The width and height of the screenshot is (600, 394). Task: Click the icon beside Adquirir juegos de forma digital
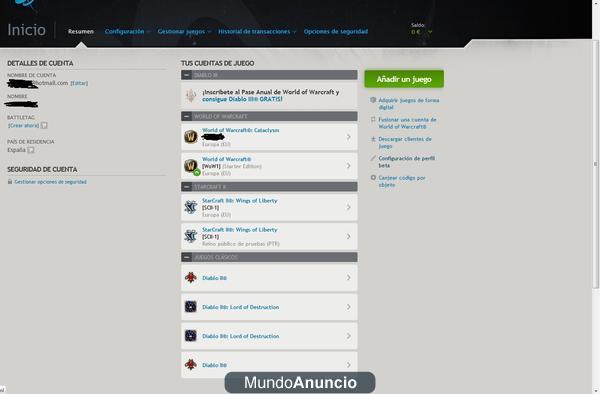pos(373,100)
